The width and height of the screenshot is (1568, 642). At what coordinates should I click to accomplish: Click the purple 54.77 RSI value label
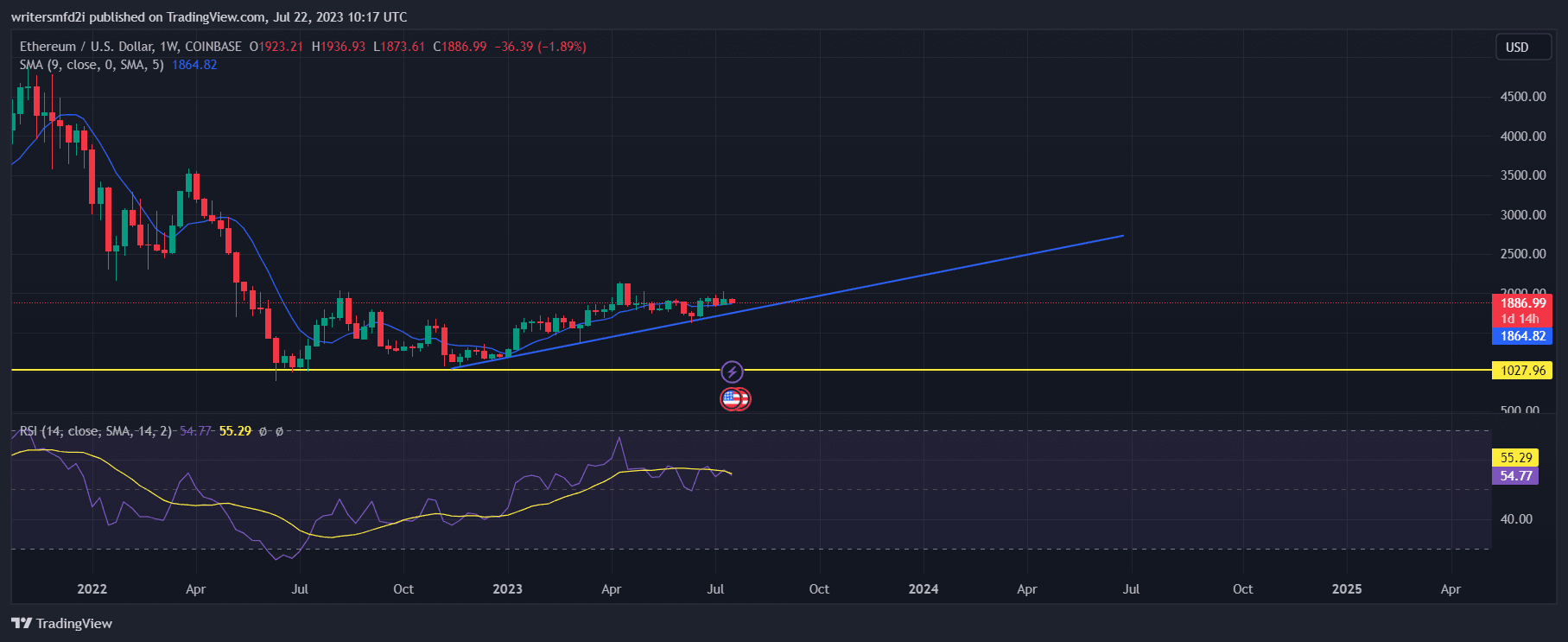tap(1515, 476)
